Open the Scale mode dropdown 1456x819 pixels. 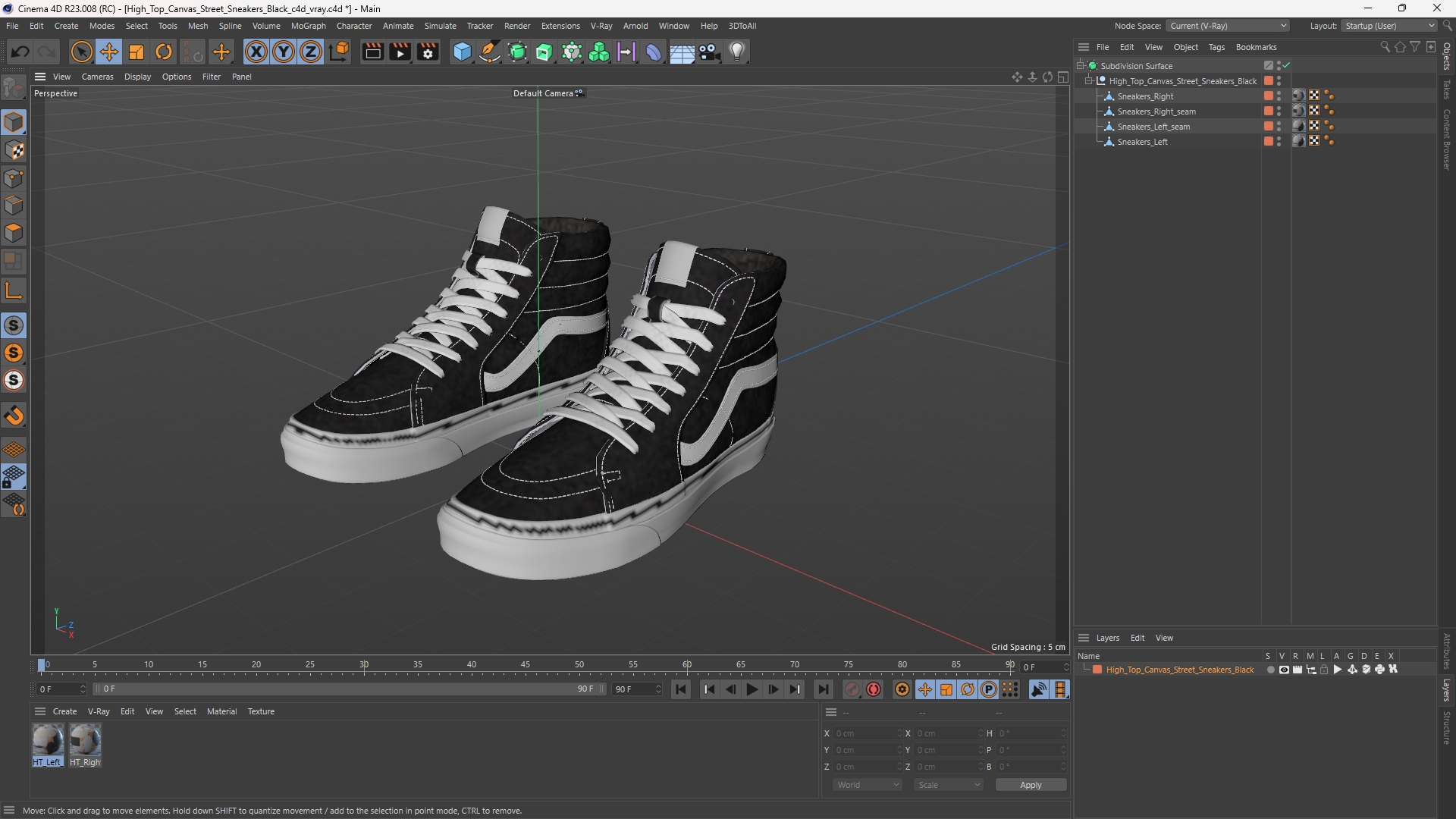[x=948, y=785]
